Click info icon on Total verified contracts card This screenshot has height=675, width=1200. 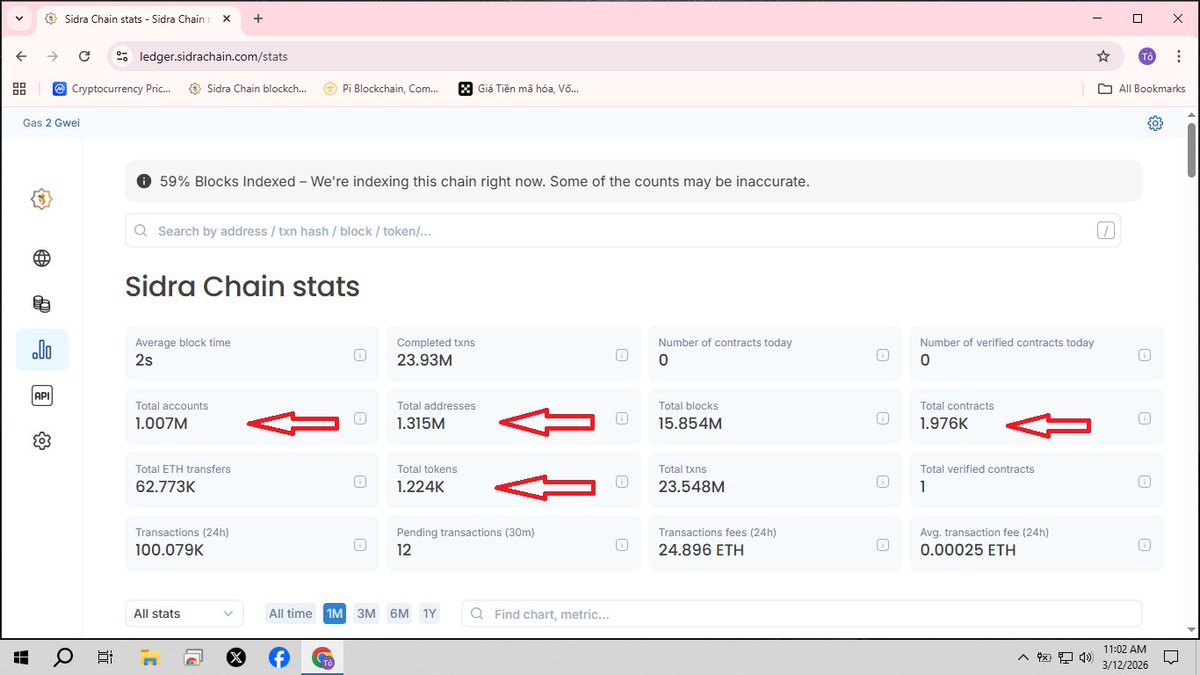1145,482
